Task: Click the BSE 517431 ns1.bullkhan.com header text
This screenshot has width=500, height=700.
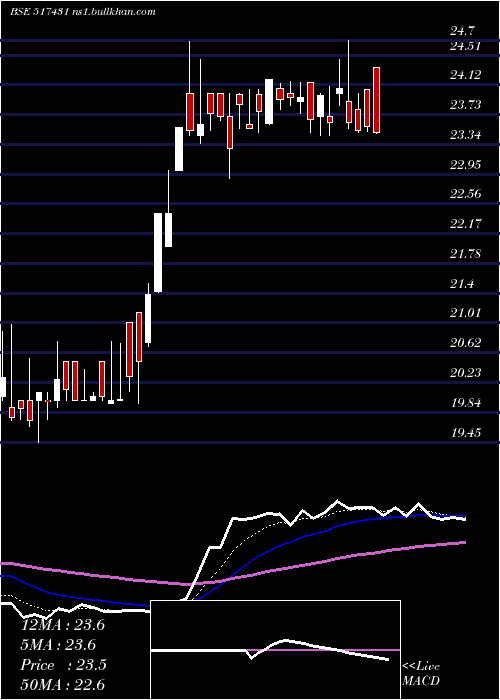Action: [83, 12]
